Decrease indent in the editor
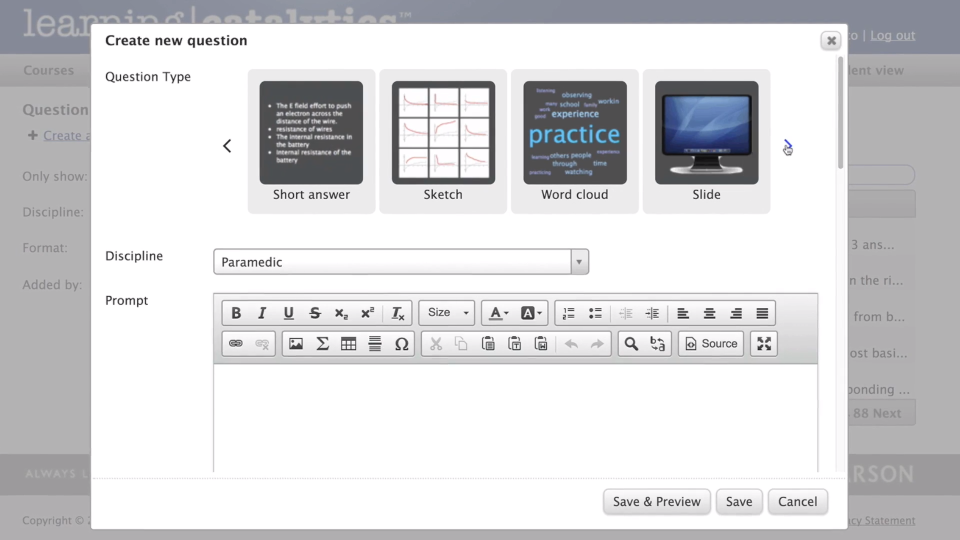This screenshot has width=960, height=540. pos(626,313)
